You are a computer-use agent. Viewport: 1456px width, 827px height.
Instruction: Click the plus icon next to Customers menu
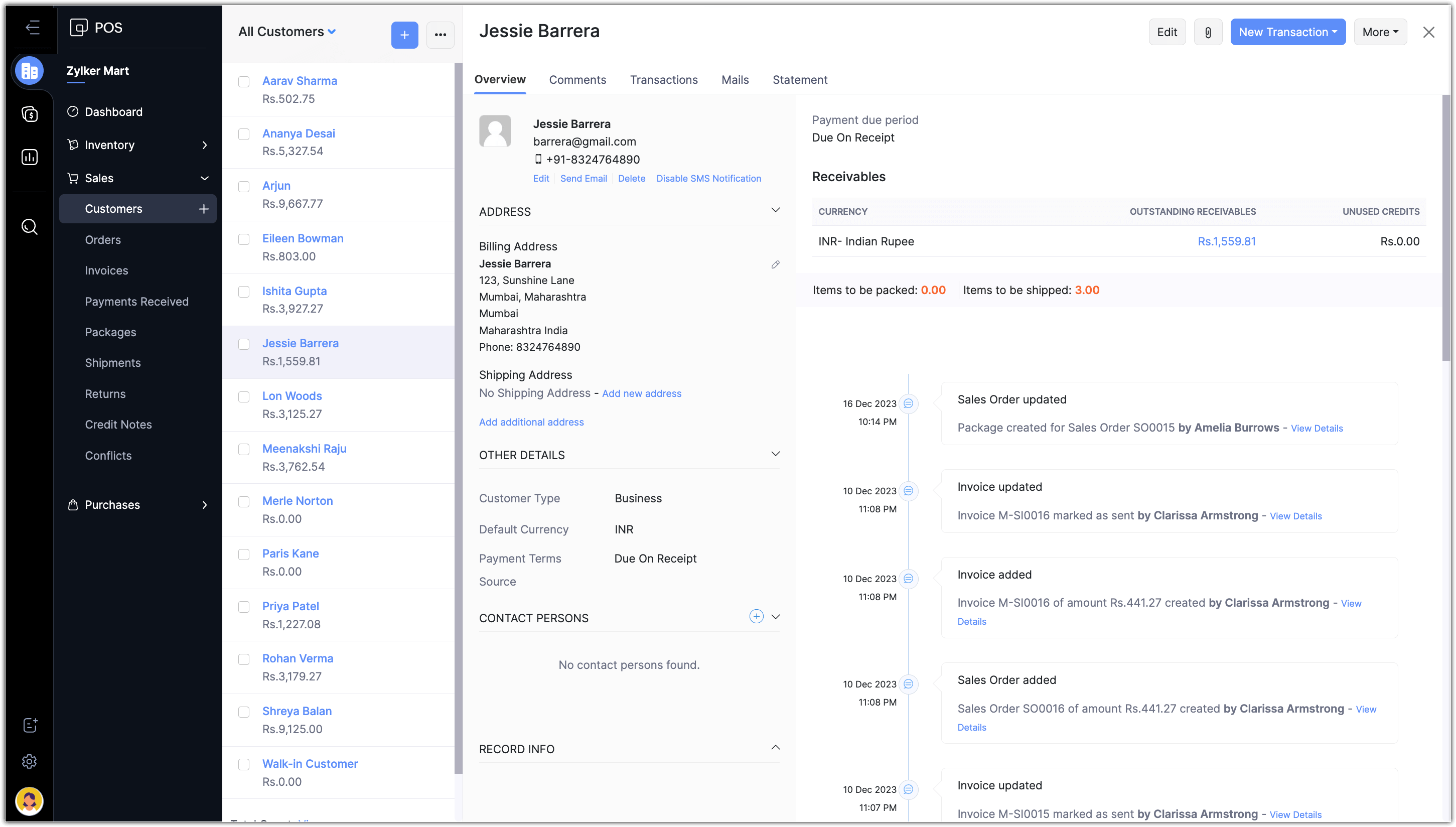204,209
